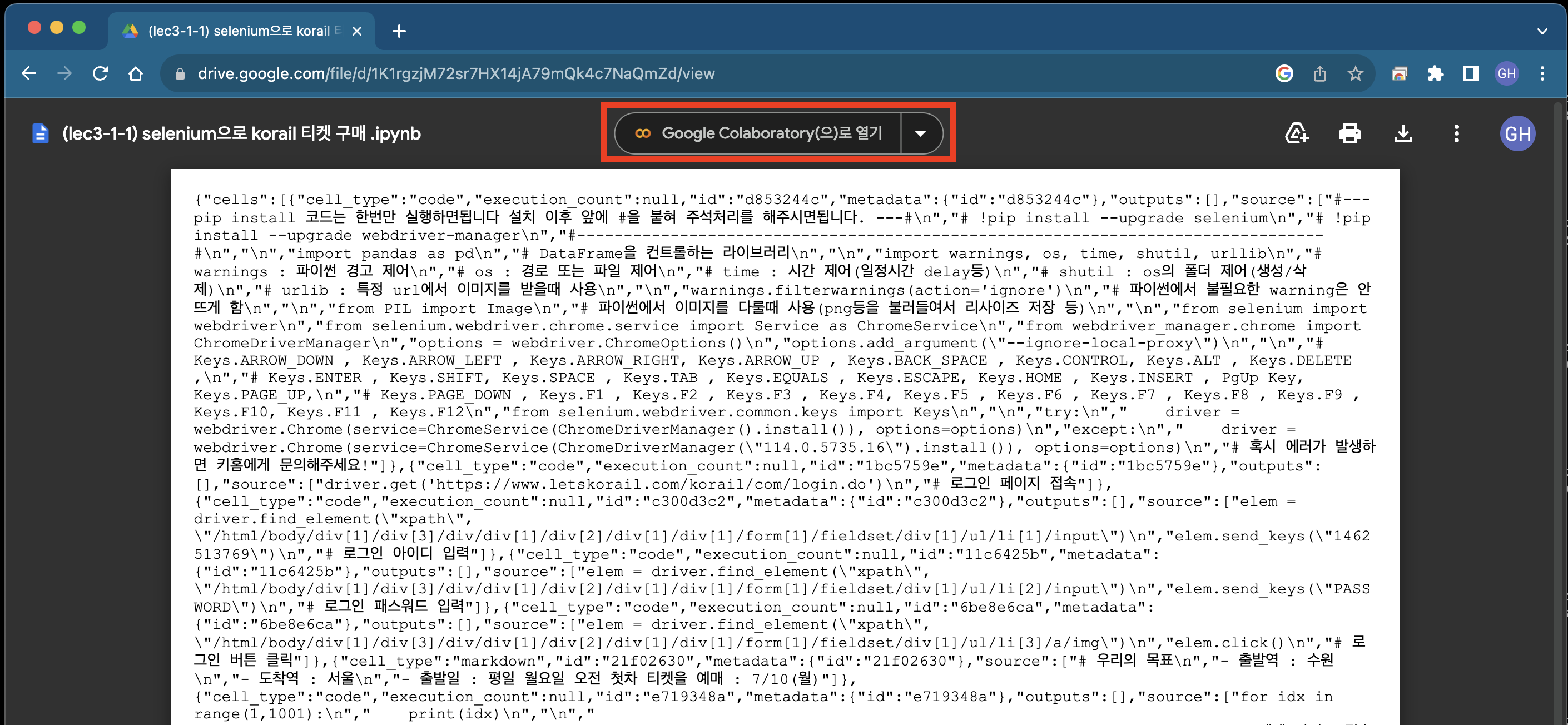Click the browser forward arrow
Image resolution: width=1568 pixels, height=725 pixels.
[64, 73]
